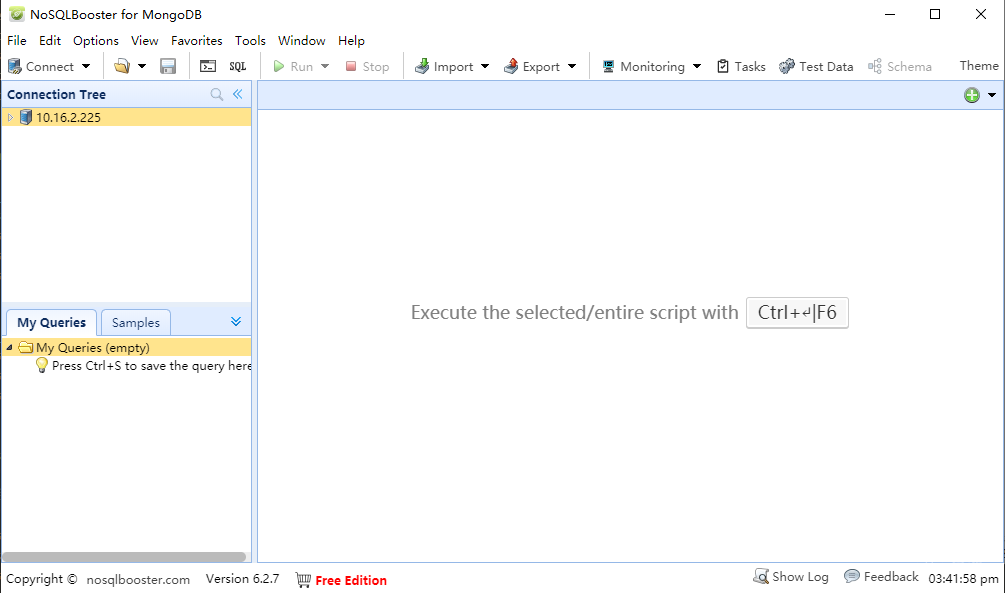Click the Version 6.2.7 label

point(242,579)
